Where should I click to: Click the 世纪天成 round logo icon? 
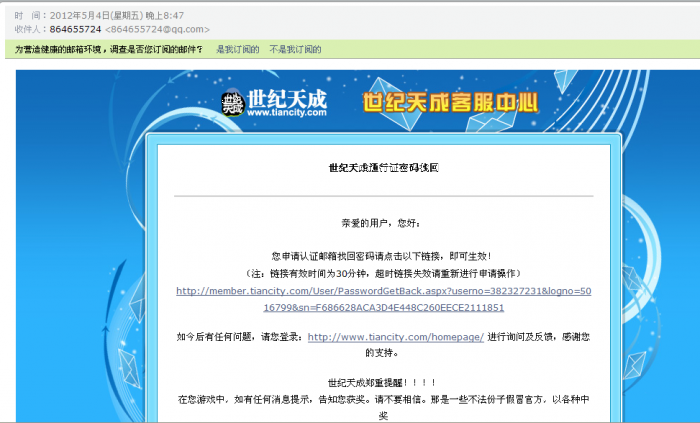tap(233, 103)
